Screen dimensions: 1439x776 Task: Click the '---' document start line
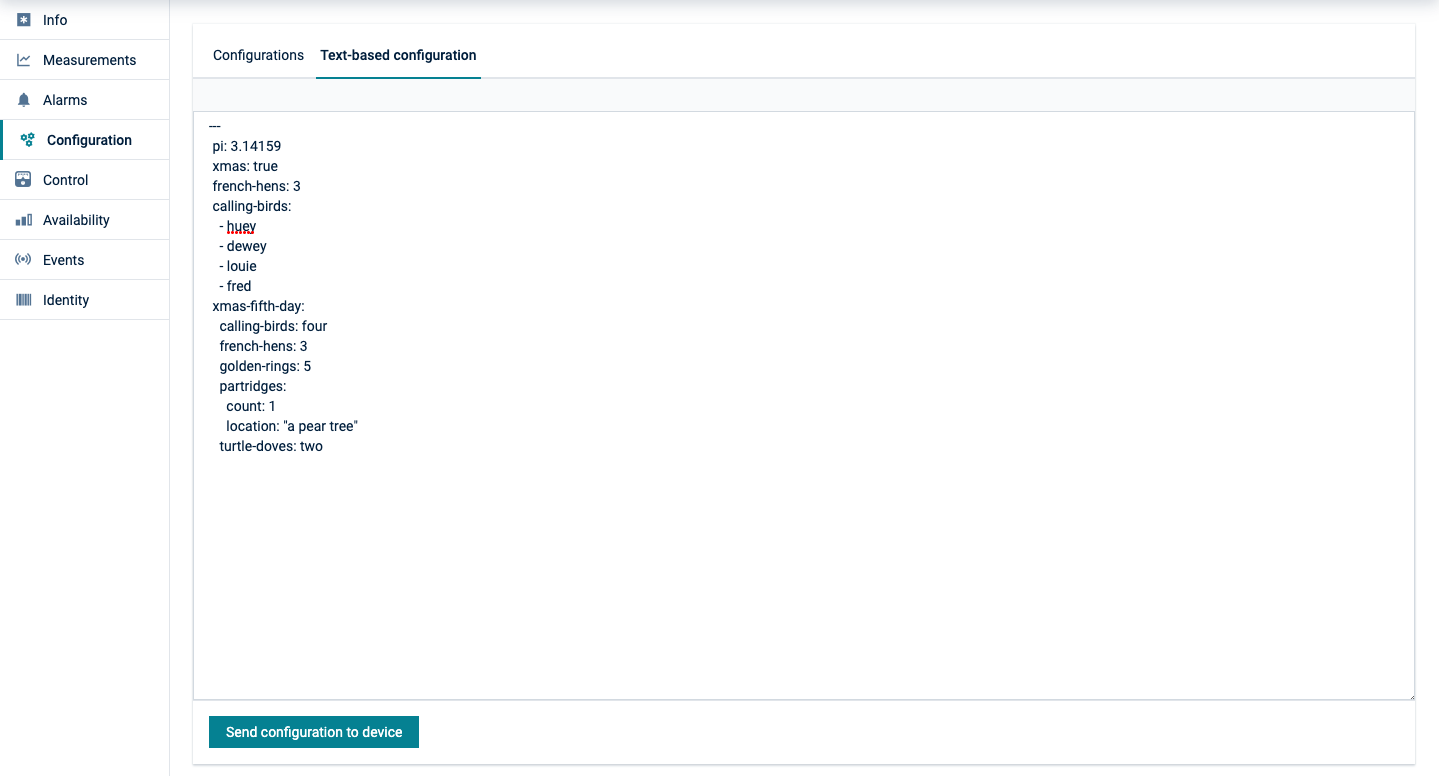click(x=214, y=126)
